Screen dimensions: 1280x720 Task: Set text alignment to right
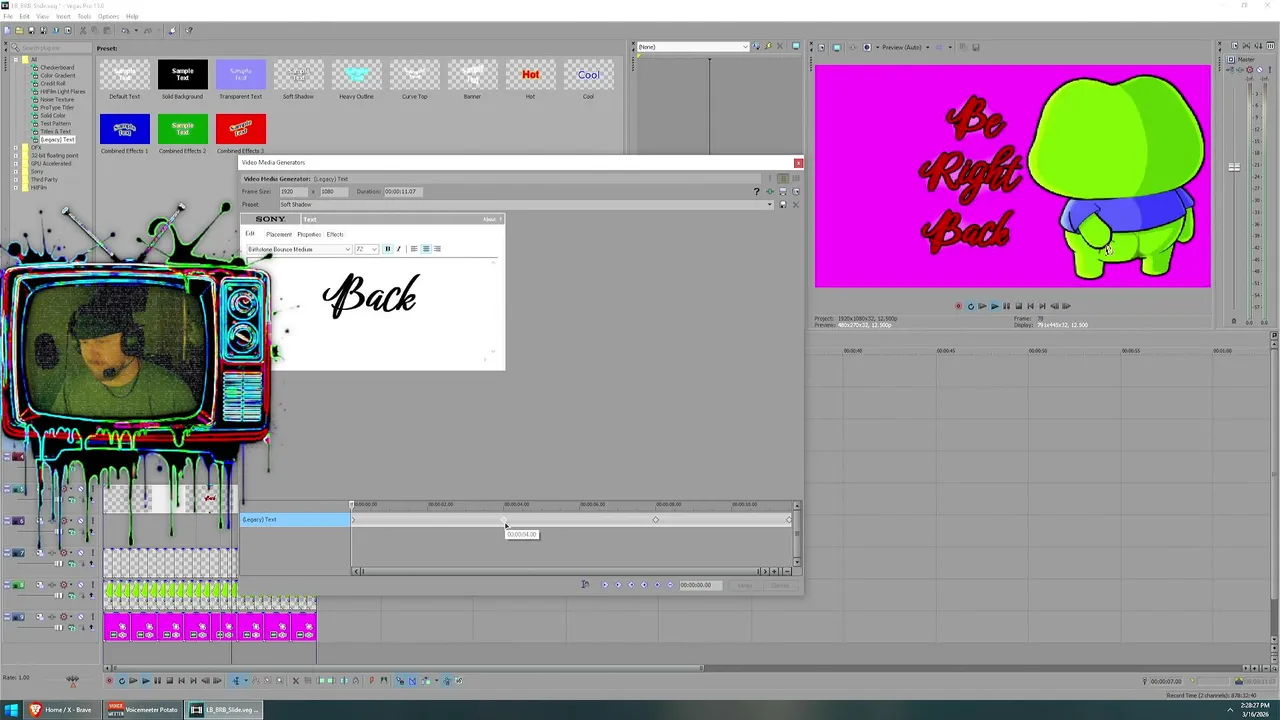437,249
